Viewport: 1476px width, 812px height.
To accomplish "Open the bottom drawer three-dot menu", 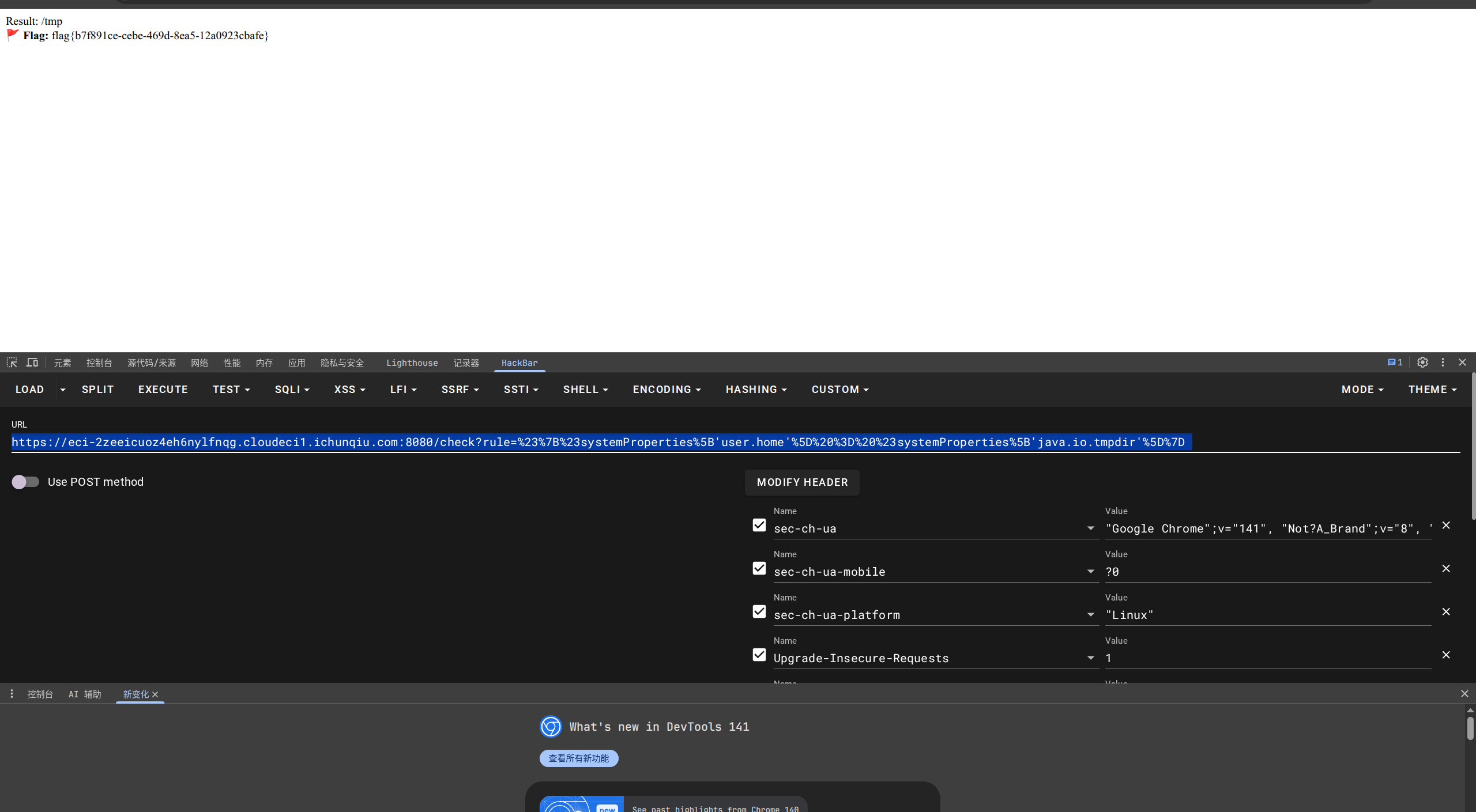I will tap(12, 694).
